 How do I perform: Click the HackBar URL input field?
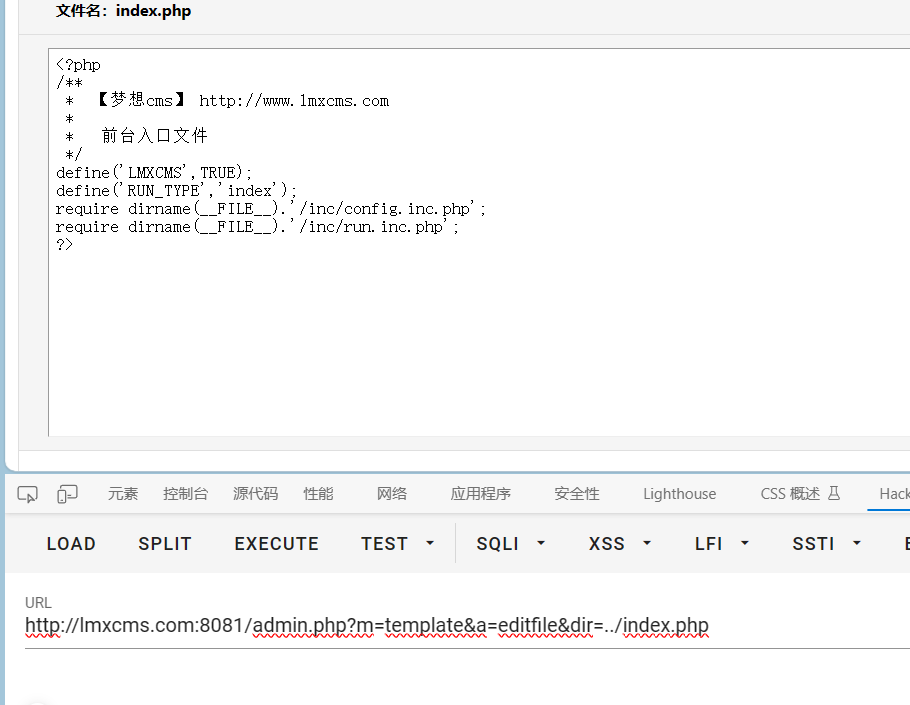point(467,626)
